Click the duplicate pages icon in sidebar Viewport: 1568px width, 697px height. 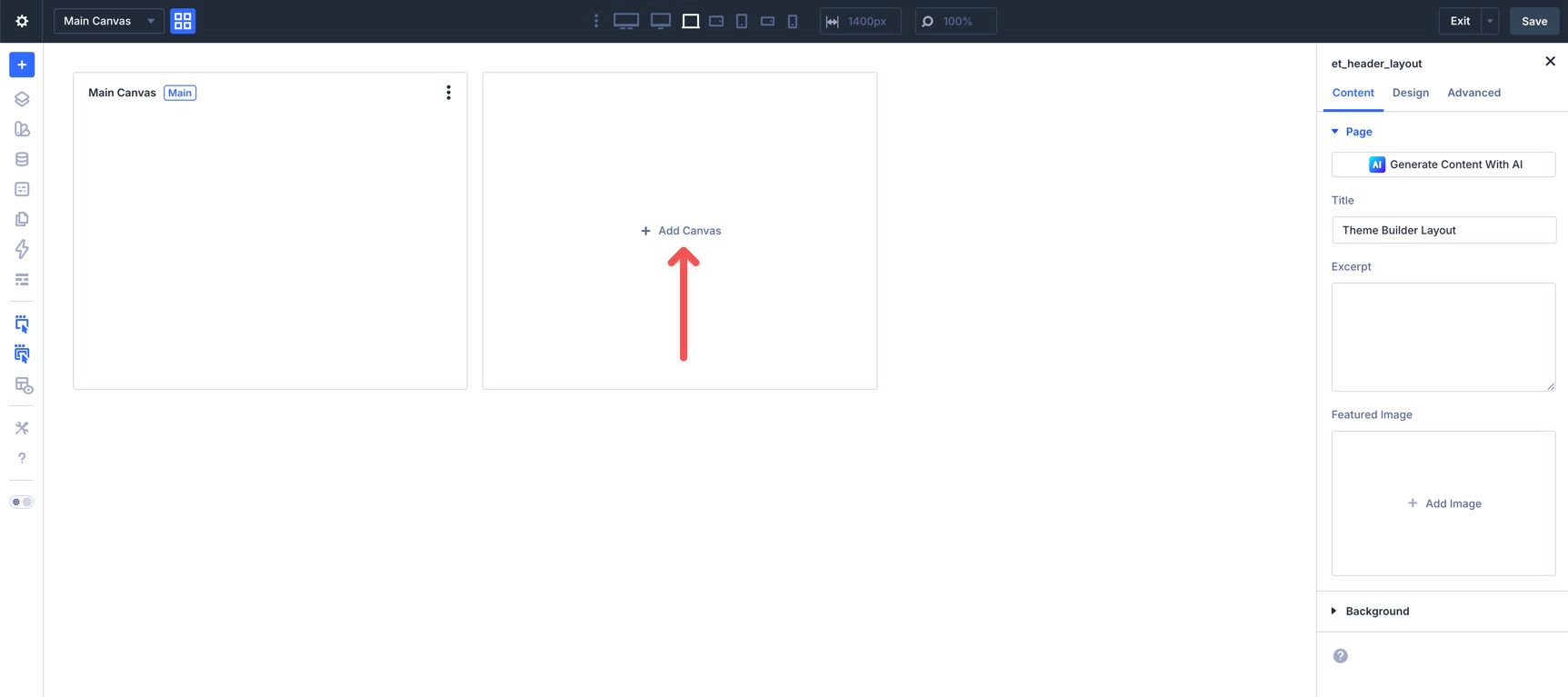pos(22,219)
